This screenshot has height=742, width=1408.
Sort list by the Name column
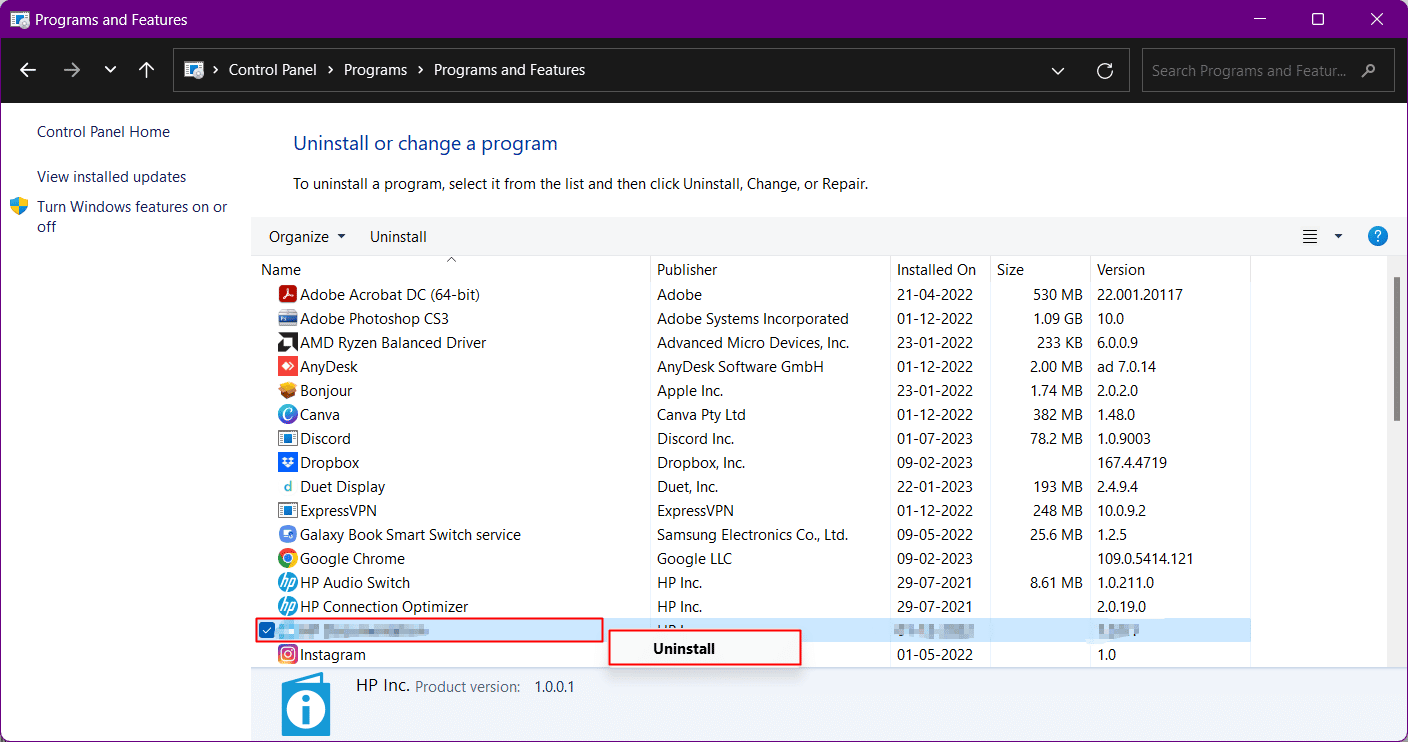coord(450,270)
